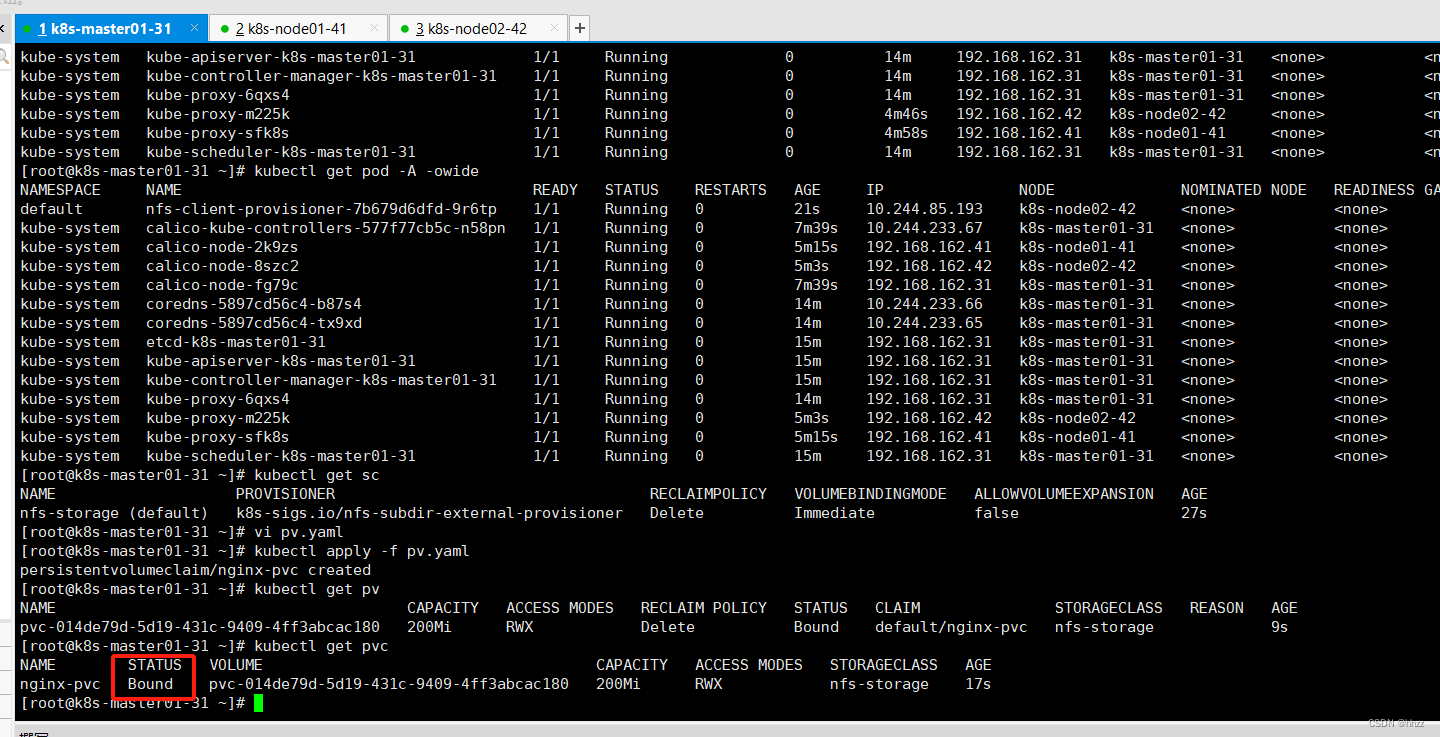This screenshot has width=1440, height=737.
Task: Click the pod name coredns-5897cd56c4-tx9xd
Action: [254, 323]
